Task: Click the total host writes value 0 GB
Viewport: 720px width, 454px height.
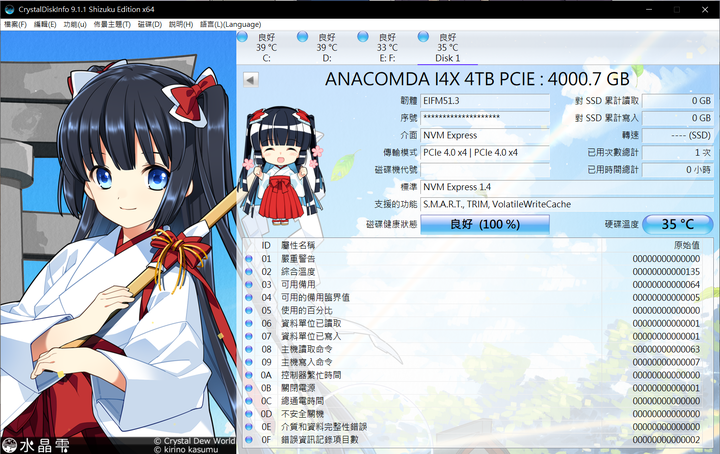Action: (x=678, y=118)
